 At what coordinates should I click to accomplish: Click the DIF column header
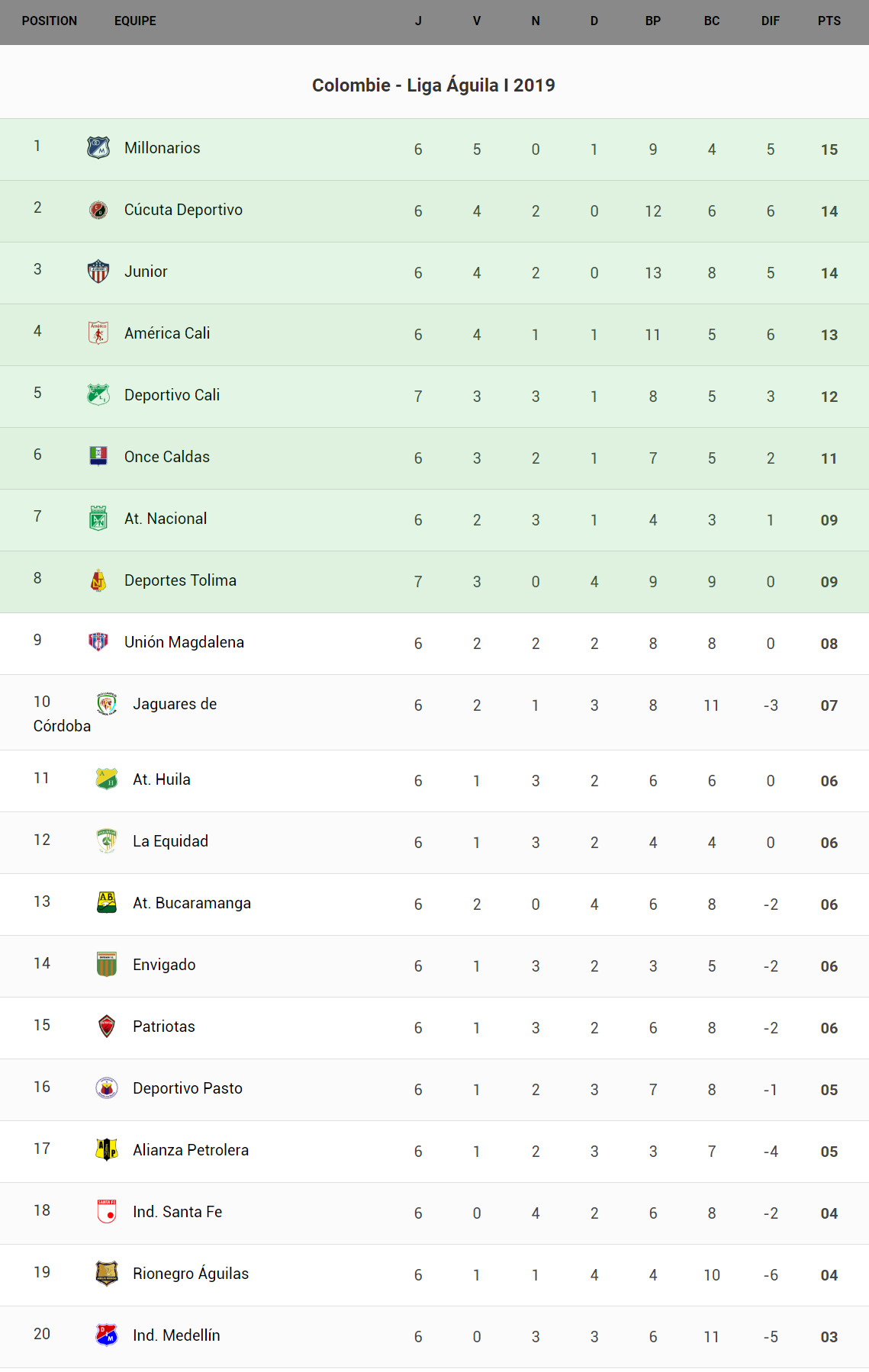770,21
